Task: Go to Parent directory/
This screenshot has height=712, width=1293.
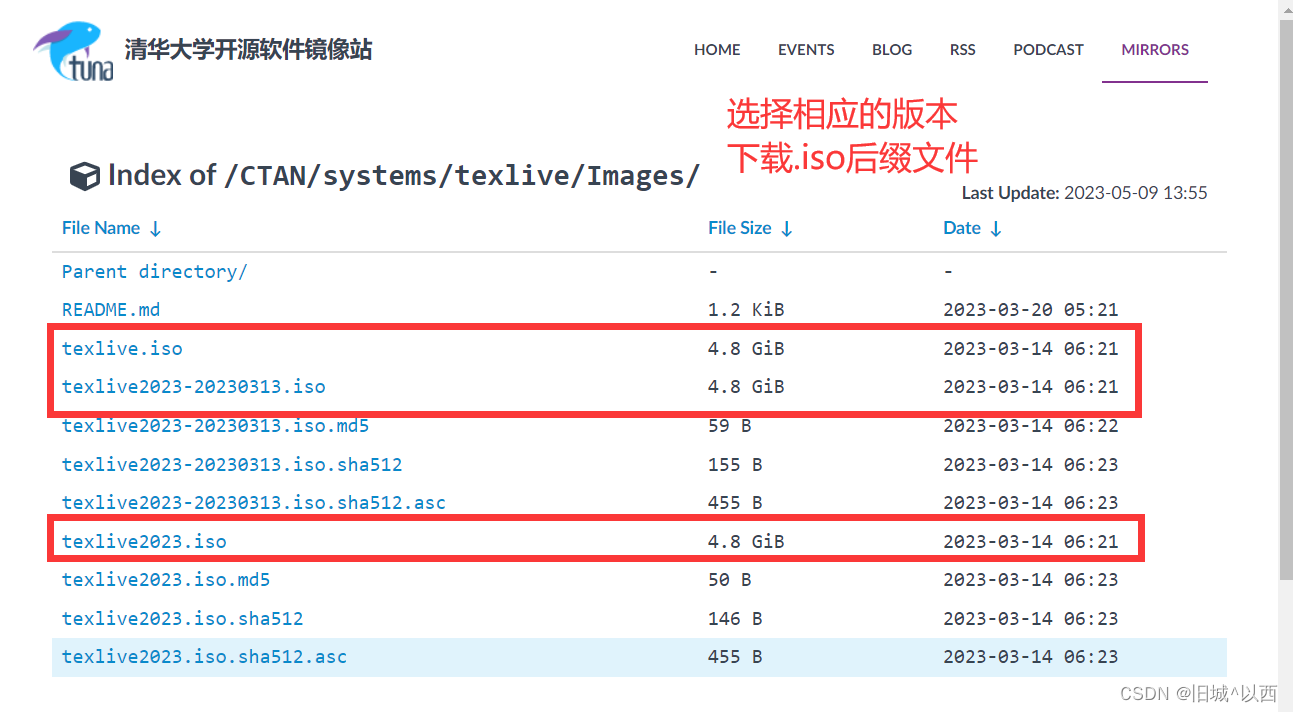Action: click(x=154, y=271)
